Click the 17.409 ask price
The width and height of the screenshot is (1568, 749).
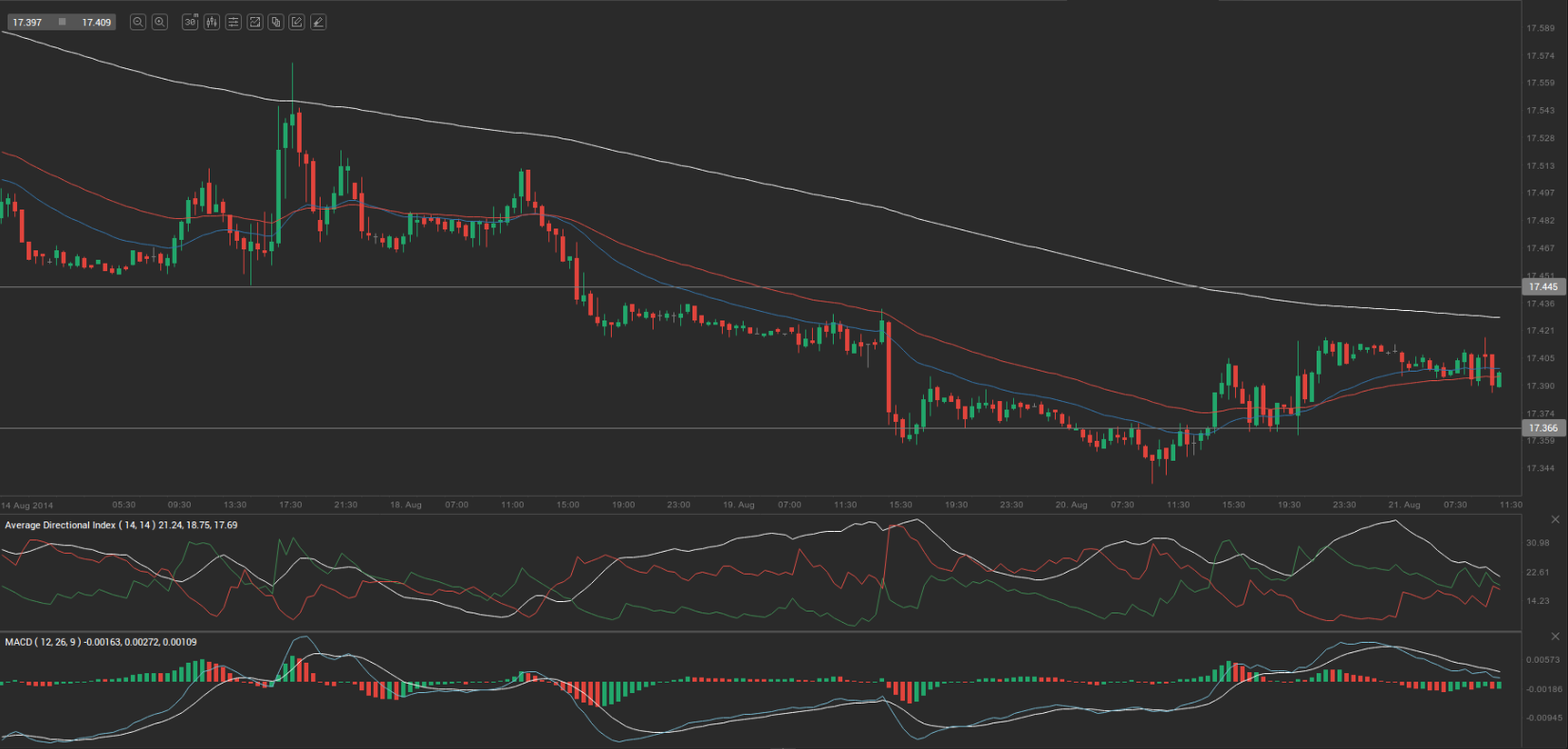[96, 22]
